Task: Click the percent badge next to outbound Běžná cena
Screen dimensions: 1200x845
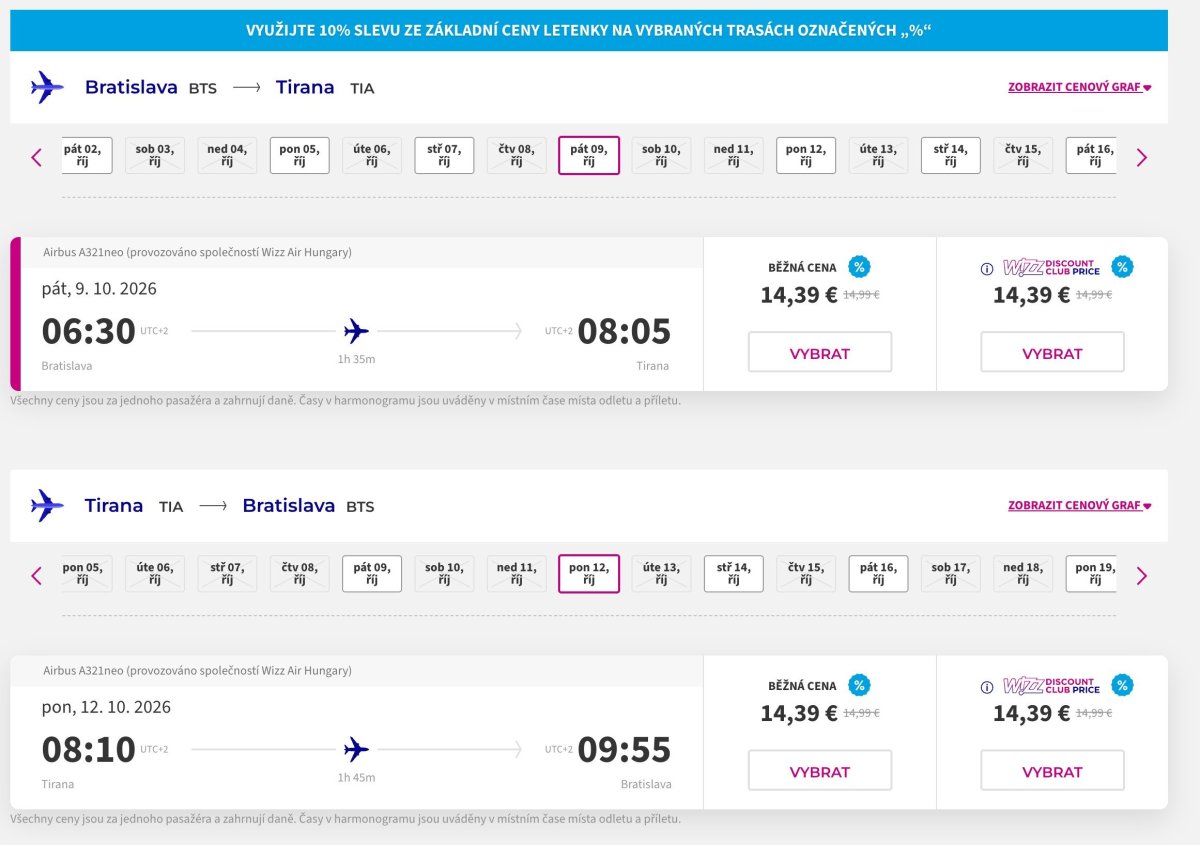Action: coord(859,267)
